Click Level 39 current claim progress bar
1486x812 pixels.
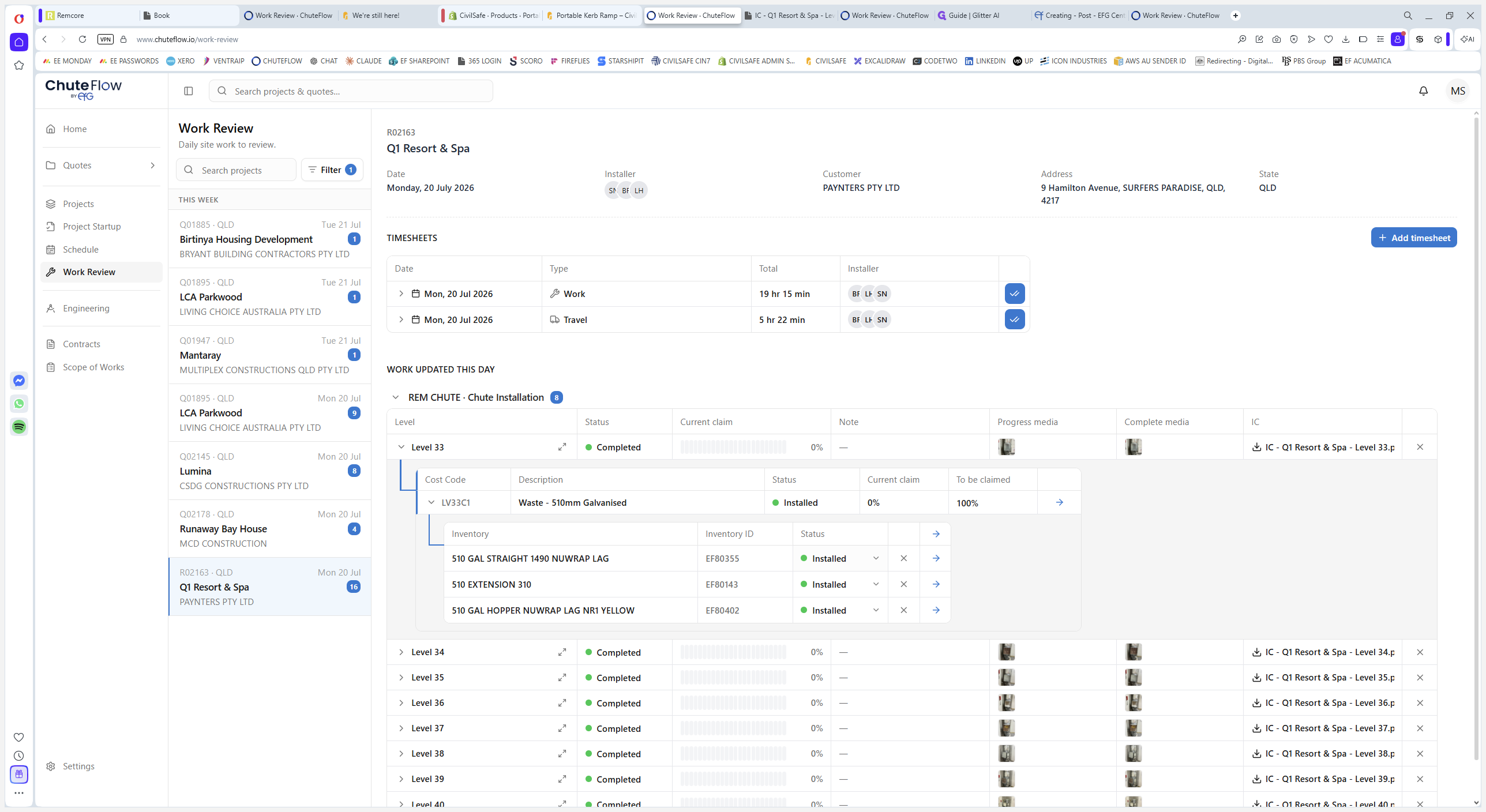pyautogui.click(x=733, y=779)
